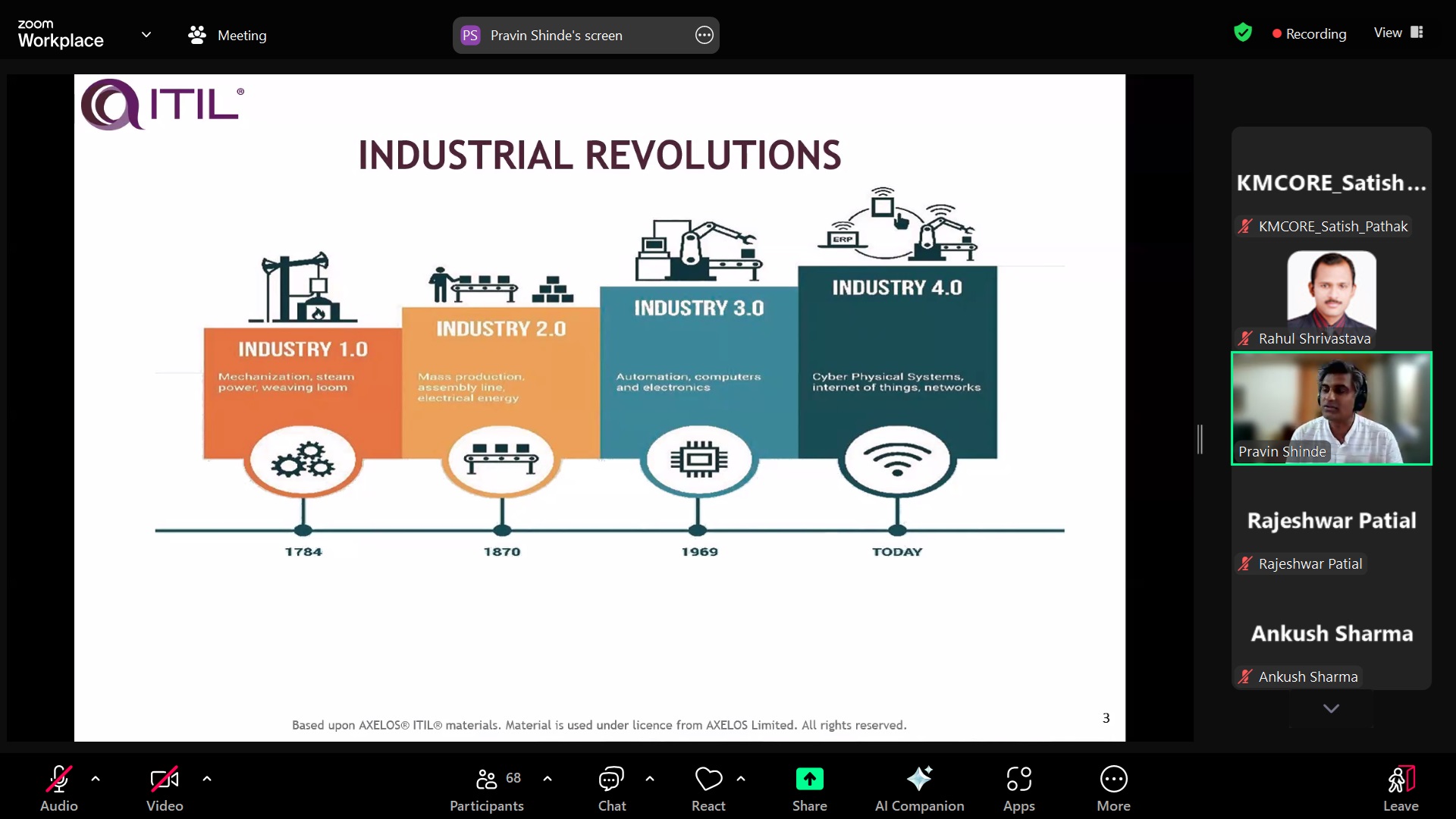1456x819 pixels.
Task: Start camera with Video button
Action: (165, 780)
